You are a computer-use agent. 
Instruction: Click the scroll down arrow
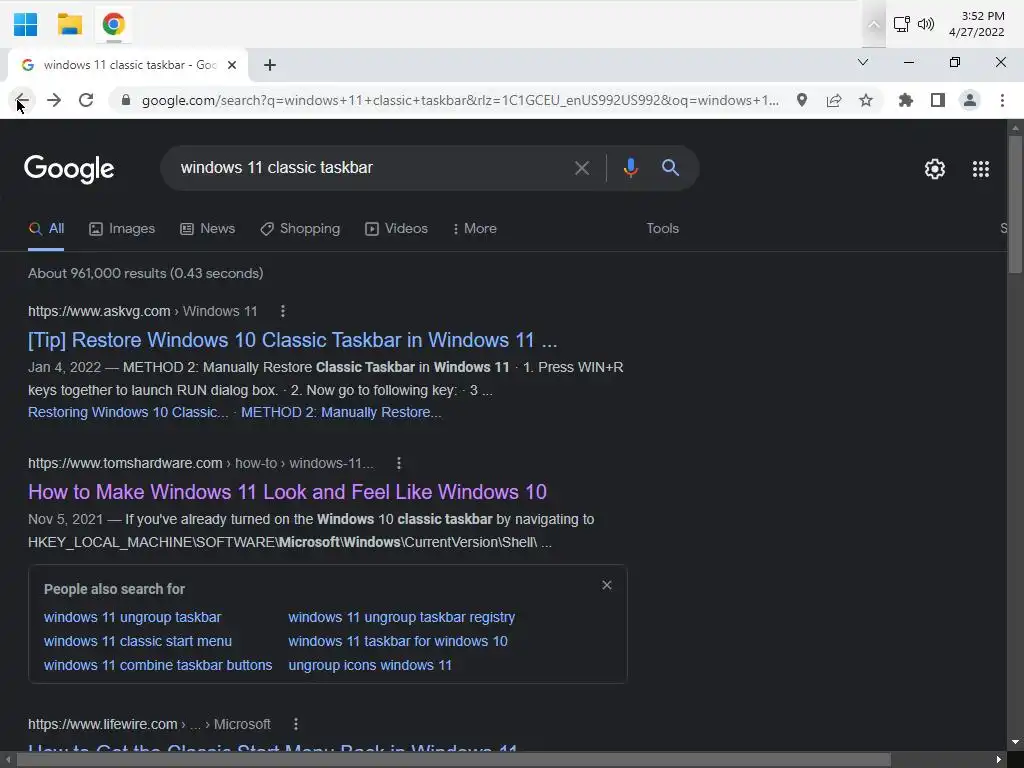pyautogui.click(x=1015, y=743)
